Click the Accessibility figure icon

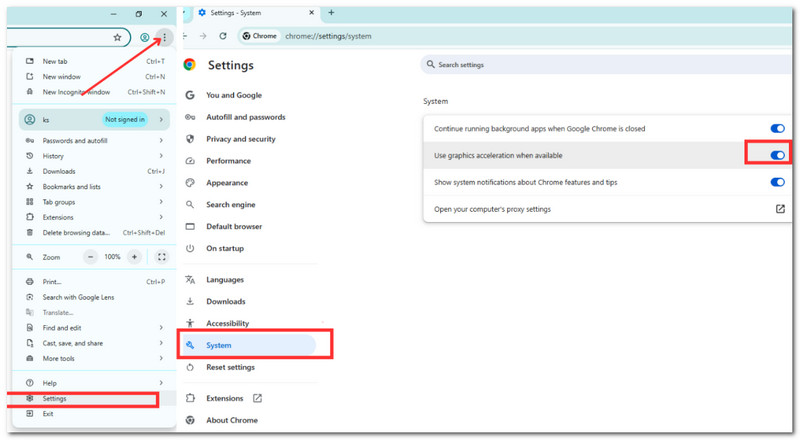point(190,323)
